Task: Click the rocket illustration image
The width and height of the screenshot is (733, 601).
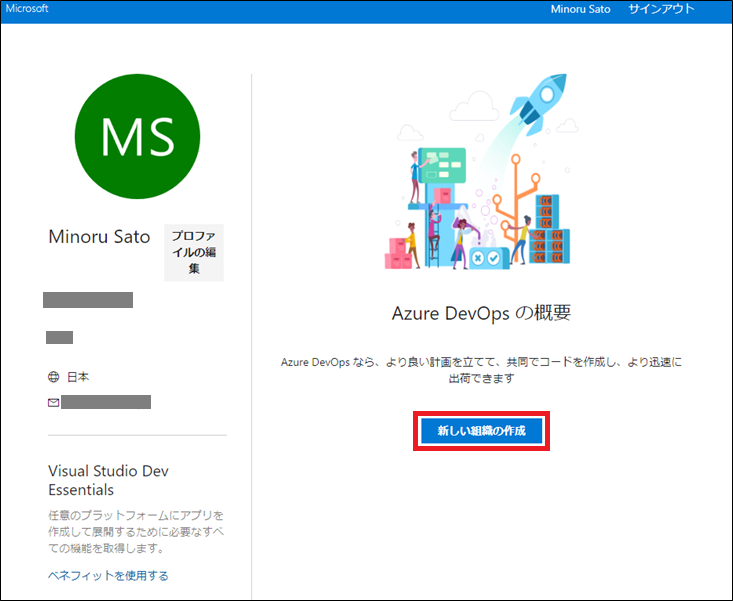Action: coord(481,171)
